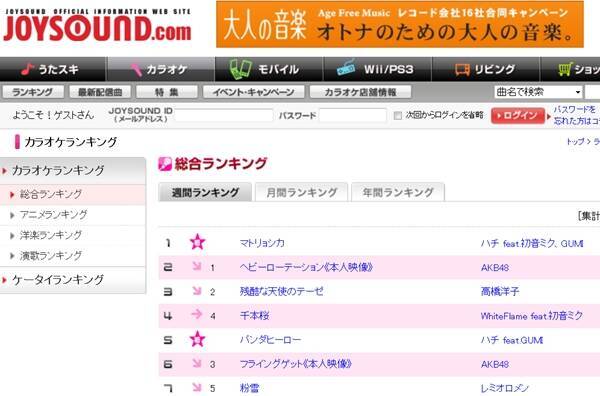Click the JOYSOUND ID email input field
600x396 pixels.
pyautogui.click(x=224, y=116)
